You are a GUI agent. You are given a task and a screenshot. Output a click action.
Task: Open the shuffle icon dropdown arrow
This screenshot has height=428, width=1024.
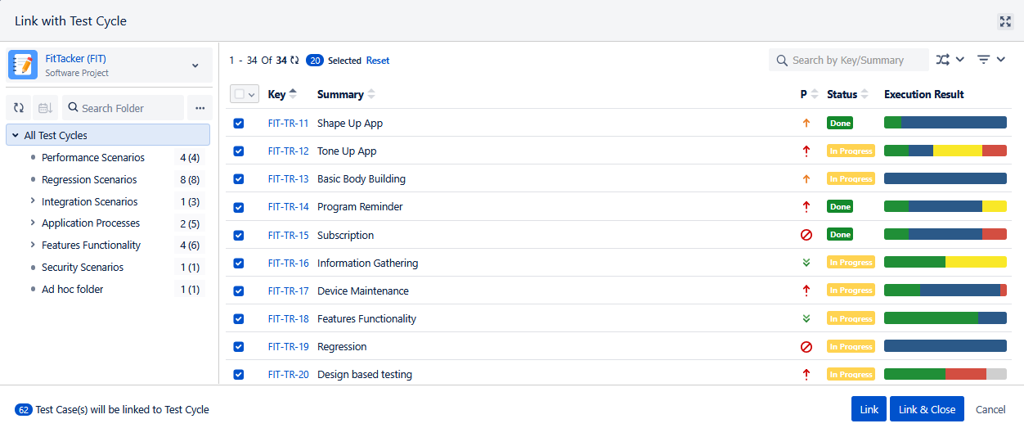tap(959, 59)
